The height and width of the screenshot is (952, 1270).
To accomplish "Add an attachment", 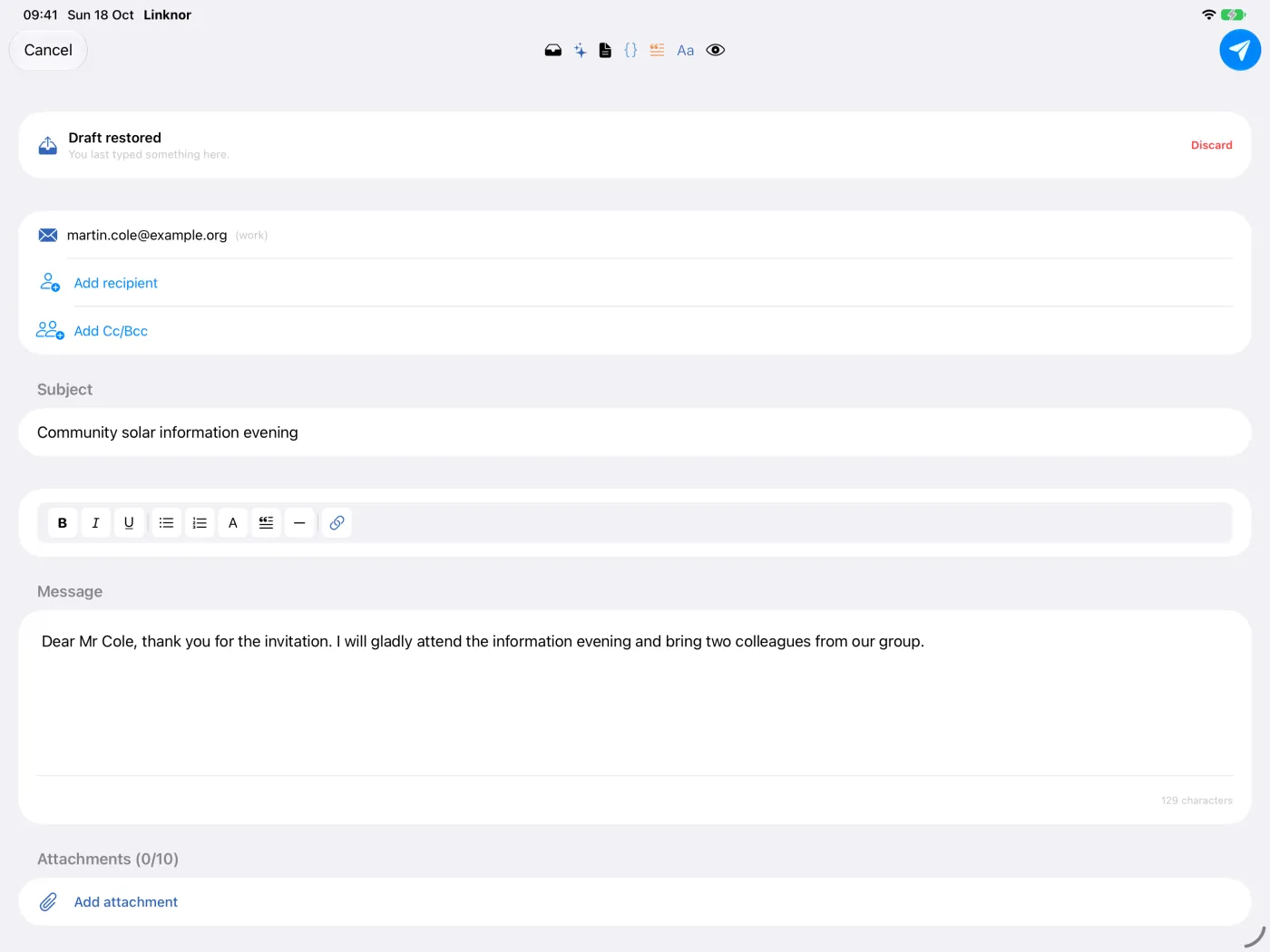I will (126, 902).
